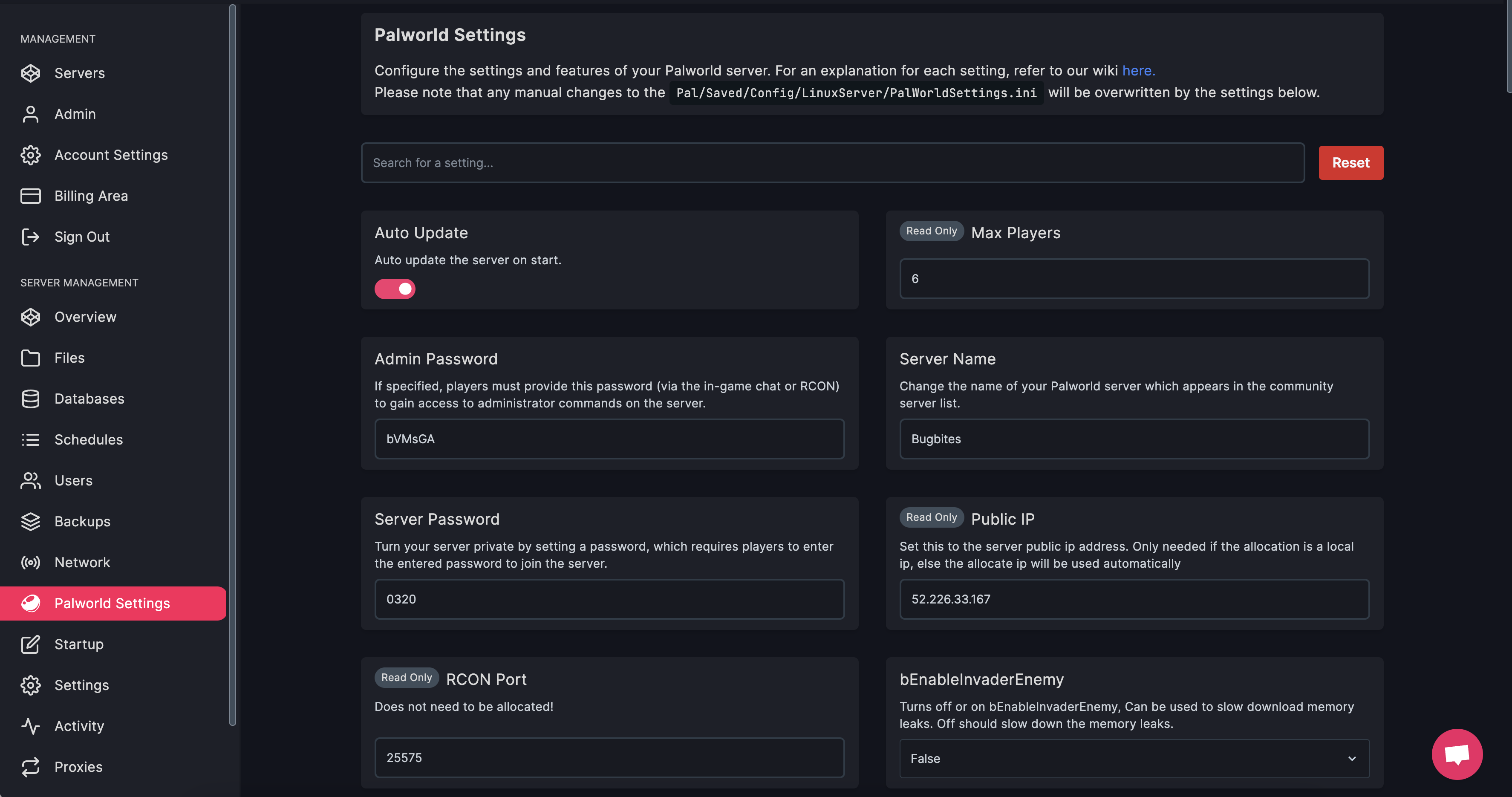Open the live chat bubble widget
1512x797 pixels.
[x=1456, y=754]
